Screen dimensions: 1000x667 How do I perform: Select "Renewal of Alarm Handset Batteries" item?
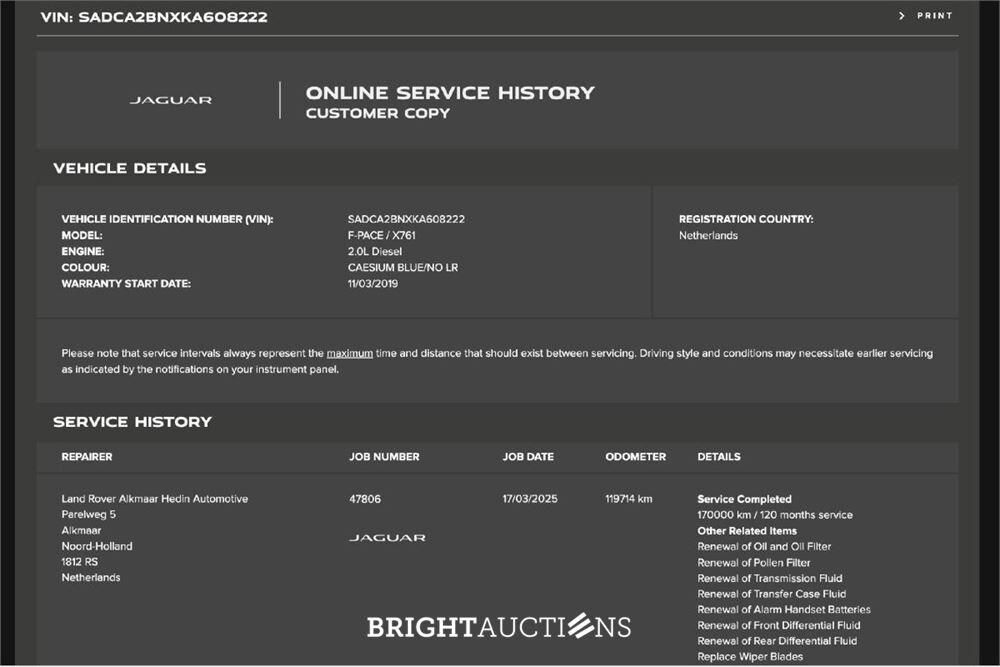click(x=784, y=610)
